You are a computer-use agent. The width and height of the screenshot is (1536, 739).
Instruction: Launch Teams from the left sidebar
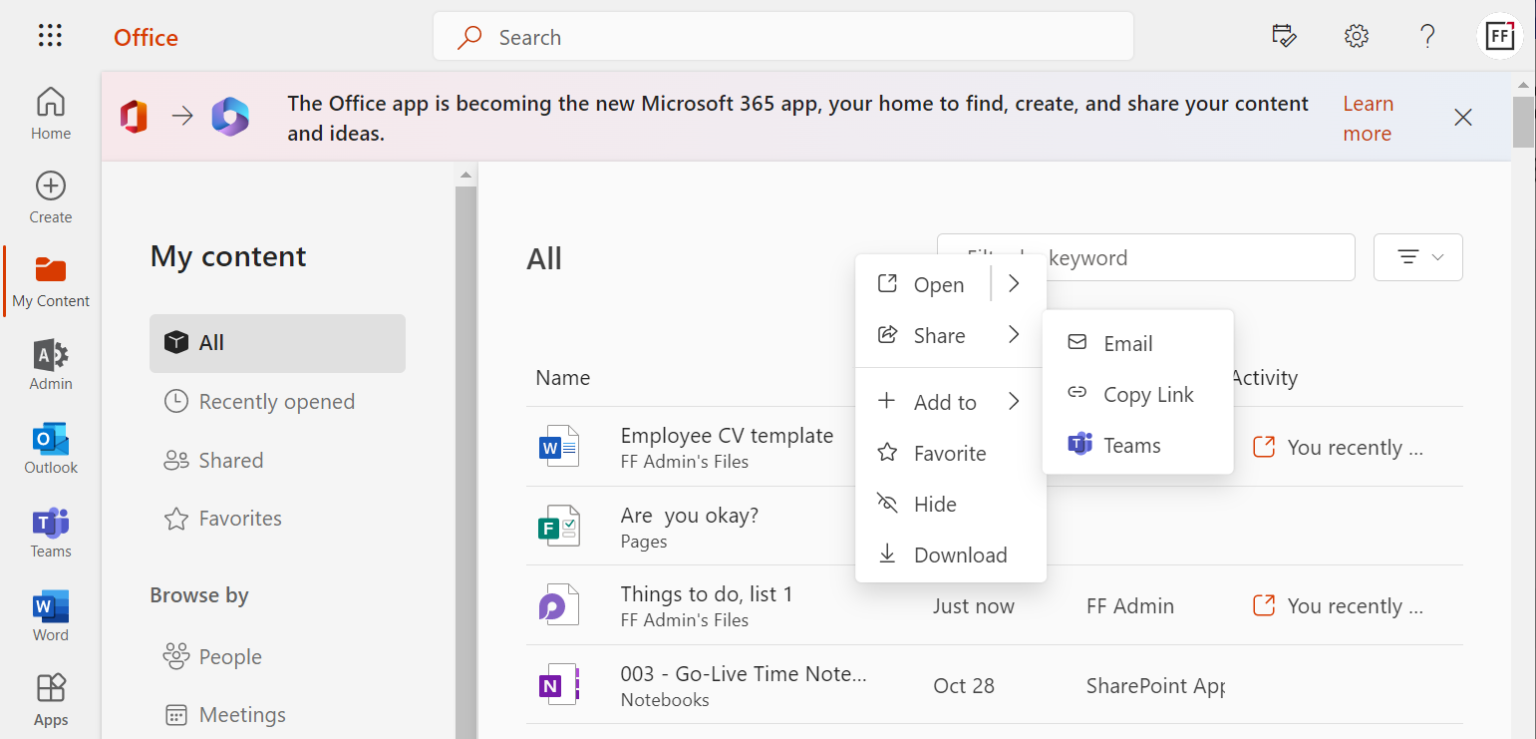[51, 532]
